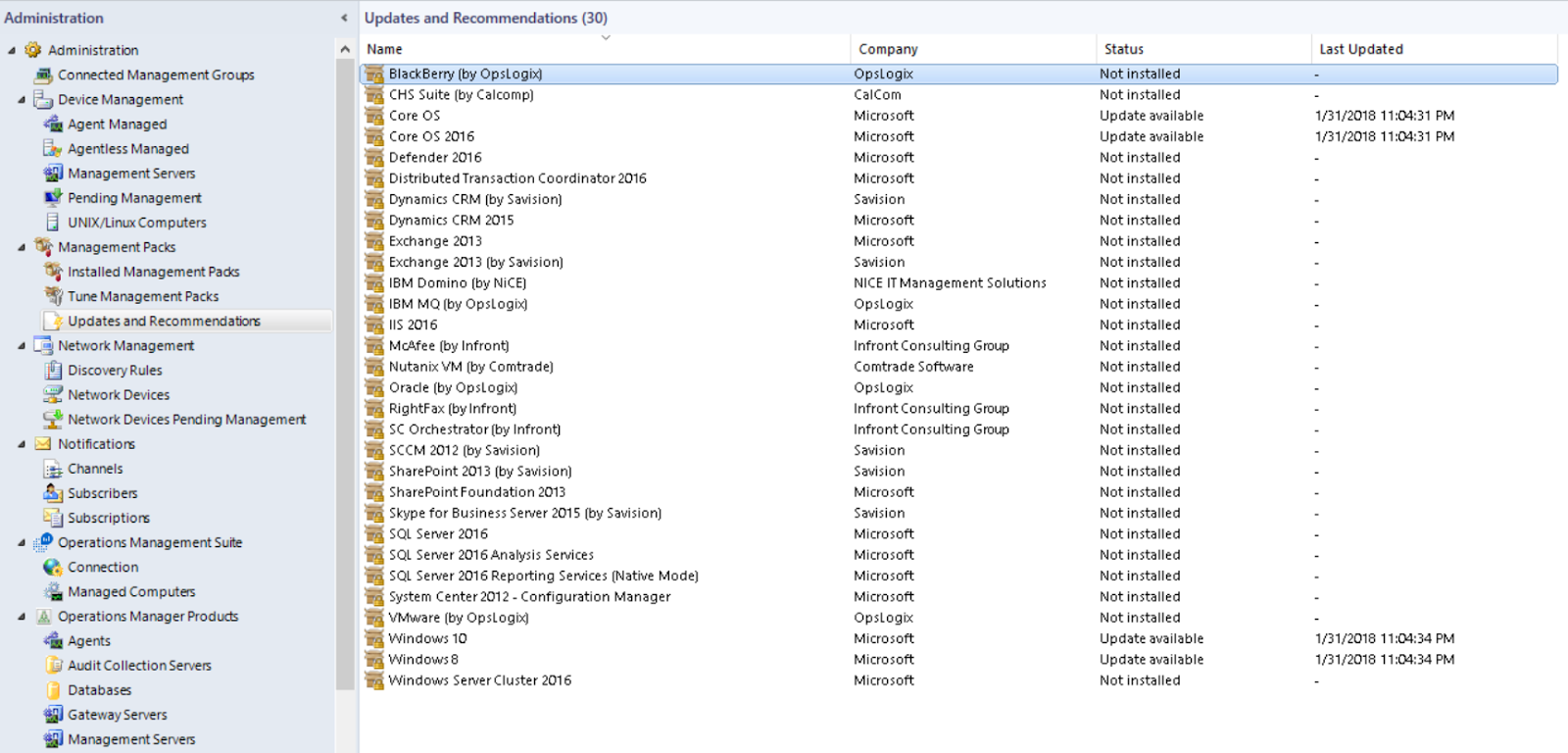Click the Managed Computers icon
The height and width of the screenshot is (753, 1568).
pyautogui.click(x=53, y=591)
